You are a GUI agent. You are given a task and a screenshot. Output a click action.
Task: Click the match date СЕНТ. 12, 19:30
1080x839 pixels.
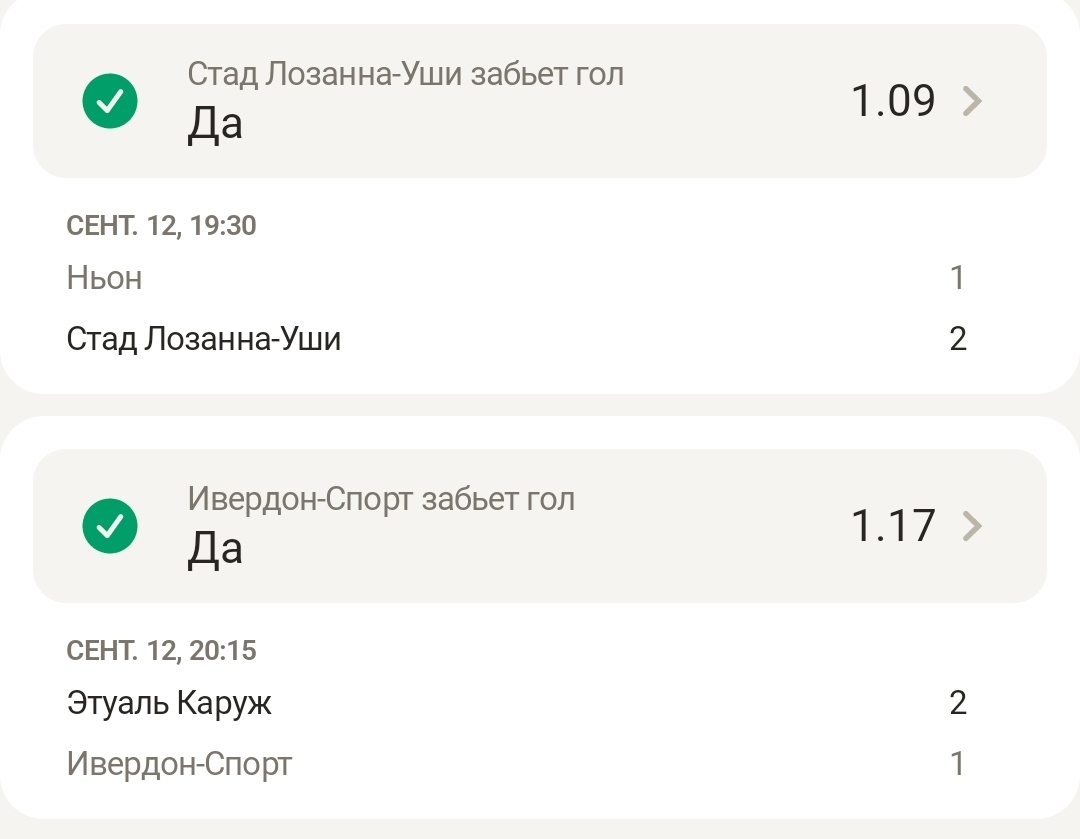coord(161,226)
